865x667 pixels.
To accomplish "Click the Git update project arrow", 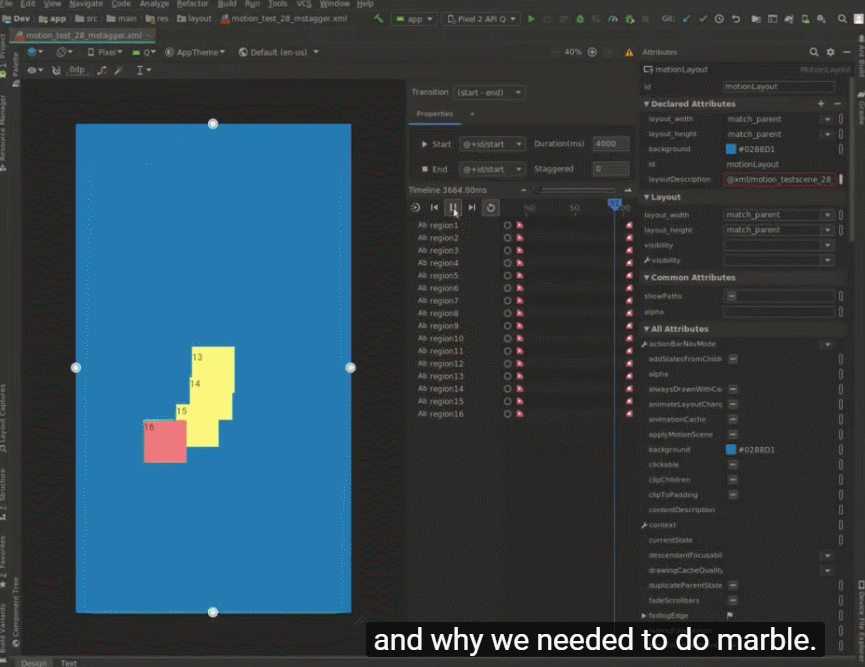I will (686, 19).
